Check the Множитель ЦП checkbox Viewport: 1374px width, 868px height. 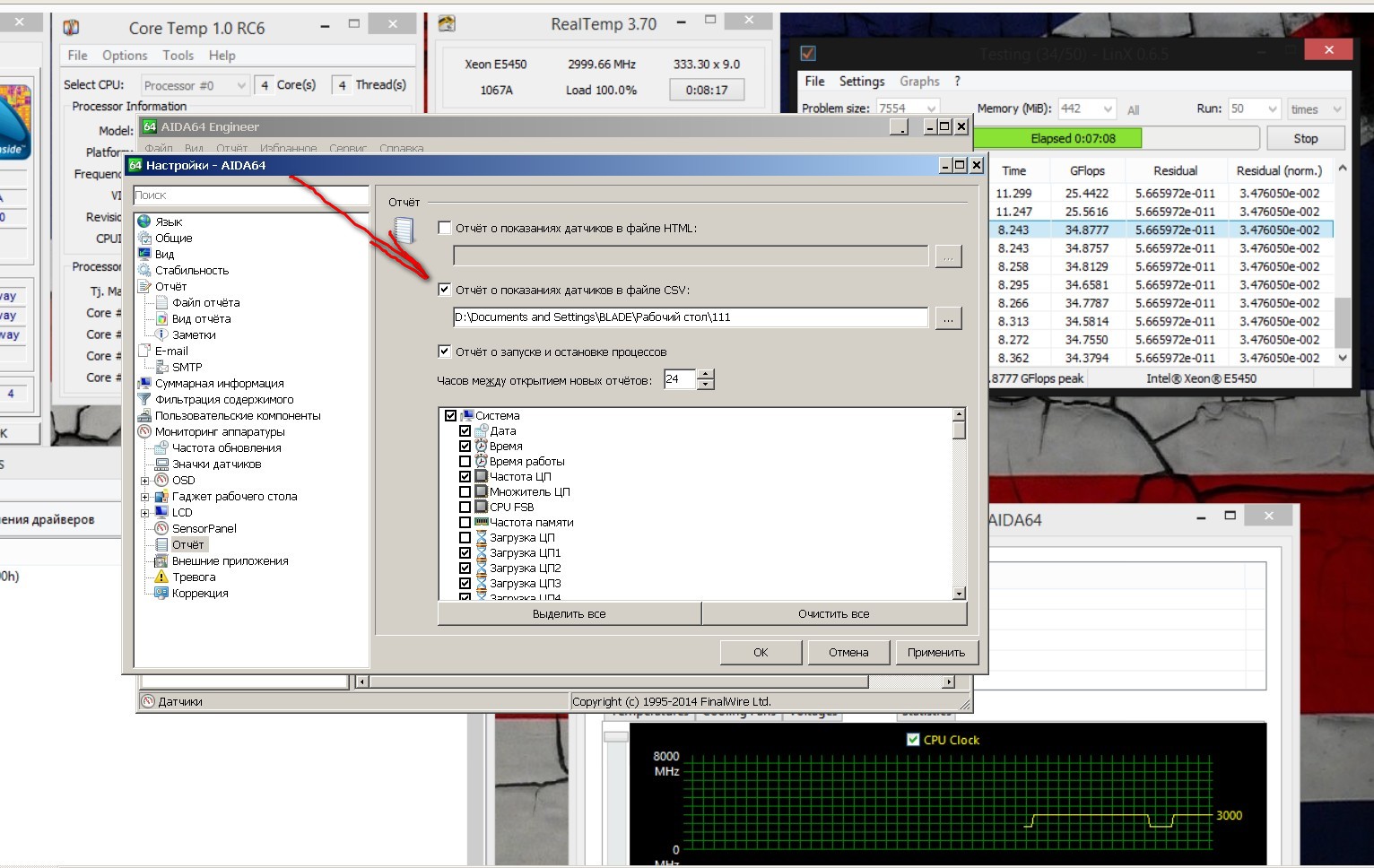point(465,491)
